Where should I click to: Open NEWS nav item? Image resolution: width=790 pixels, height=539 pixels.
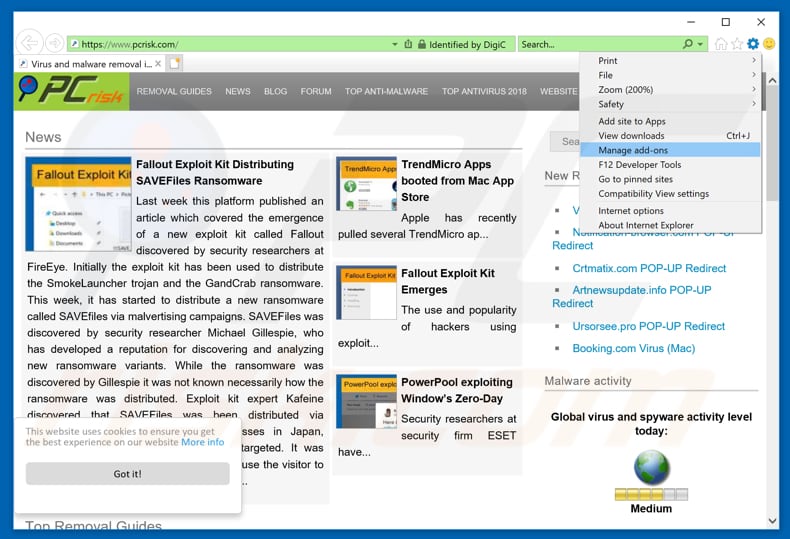[x=238, y=92]
